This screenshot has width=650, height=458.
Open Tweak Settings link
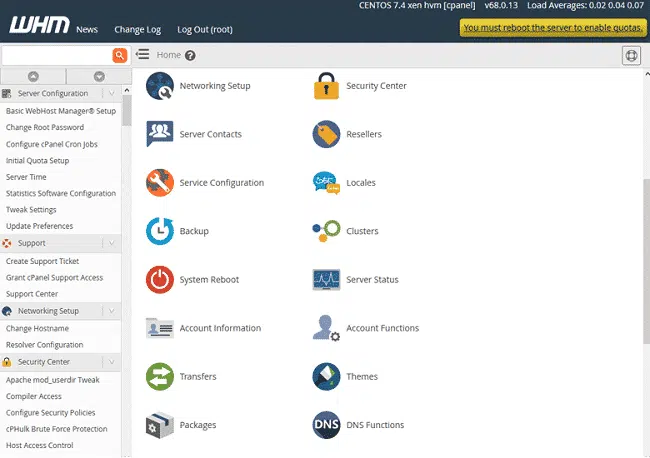pos(31,210)
